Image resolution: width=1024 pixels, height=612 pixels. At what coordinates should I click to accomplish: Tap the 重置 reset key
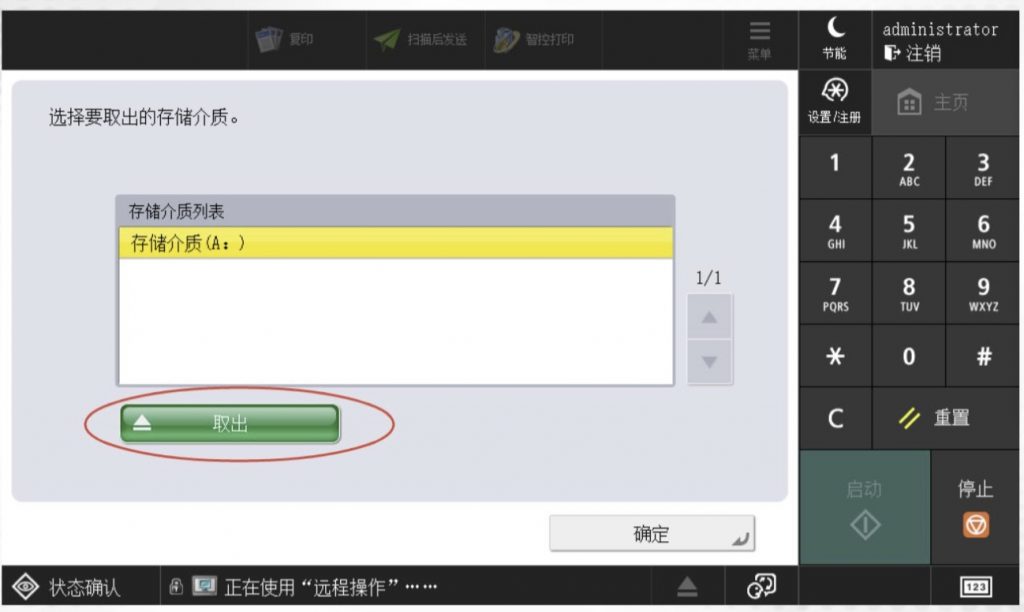tap(945, 418)
